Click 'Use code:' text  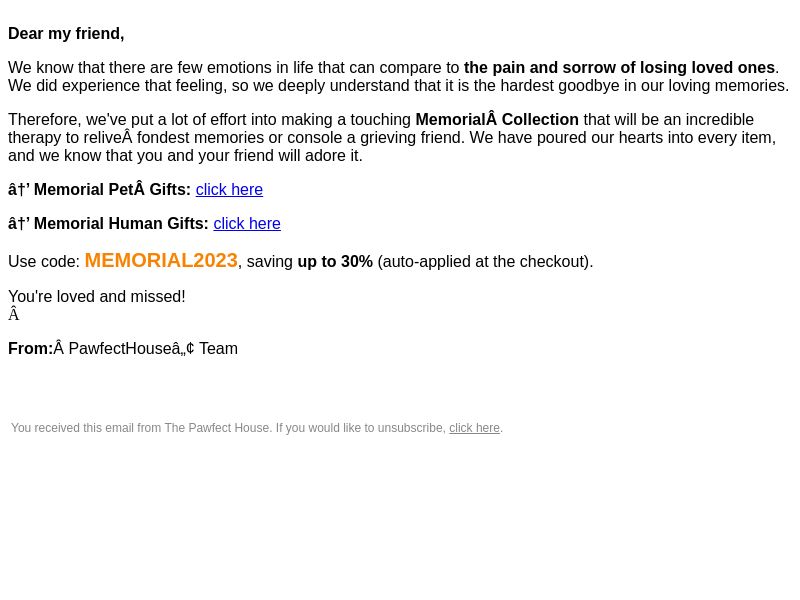tap(44, 262)
